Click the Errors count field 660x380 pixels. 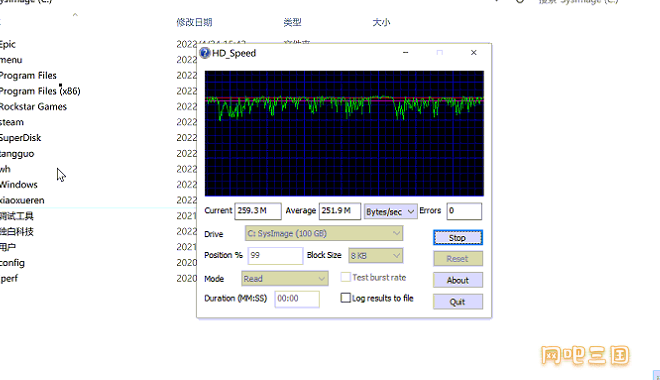tap(464, 211)
